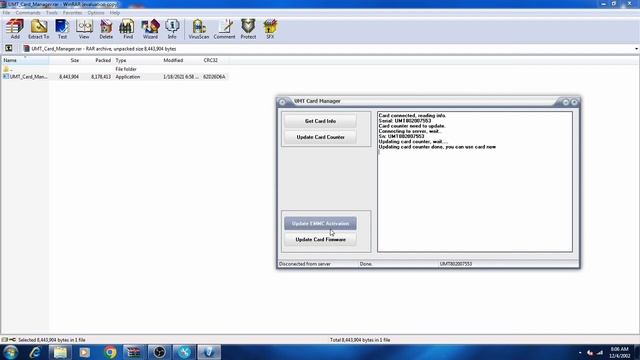The width and height of the screenshot is (640, 360).
Task: Select the parent folder '..' icon
Action: 6,69
